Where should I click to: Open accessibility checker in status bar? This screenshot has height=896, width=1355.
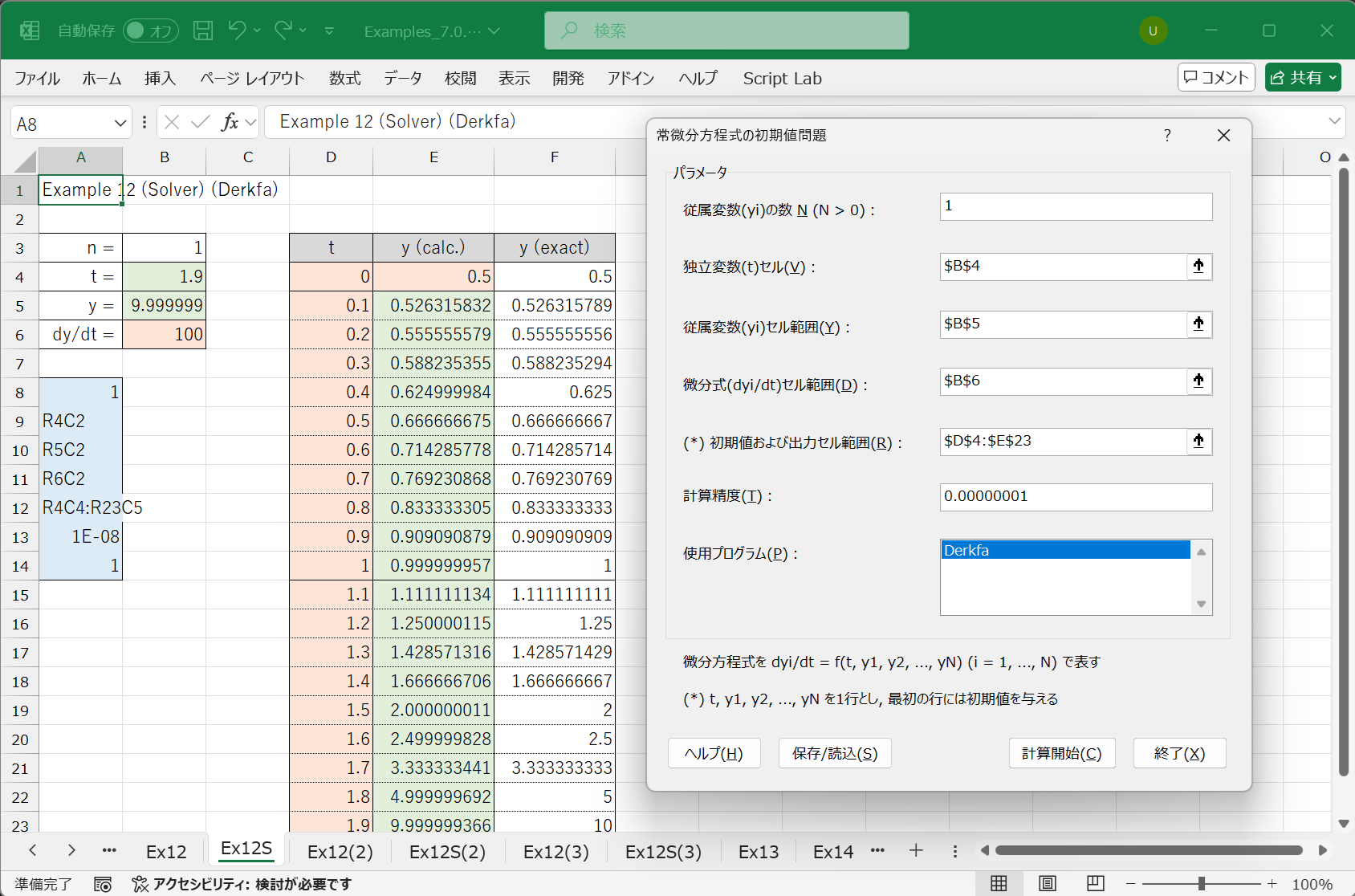(x=242, y=884)
